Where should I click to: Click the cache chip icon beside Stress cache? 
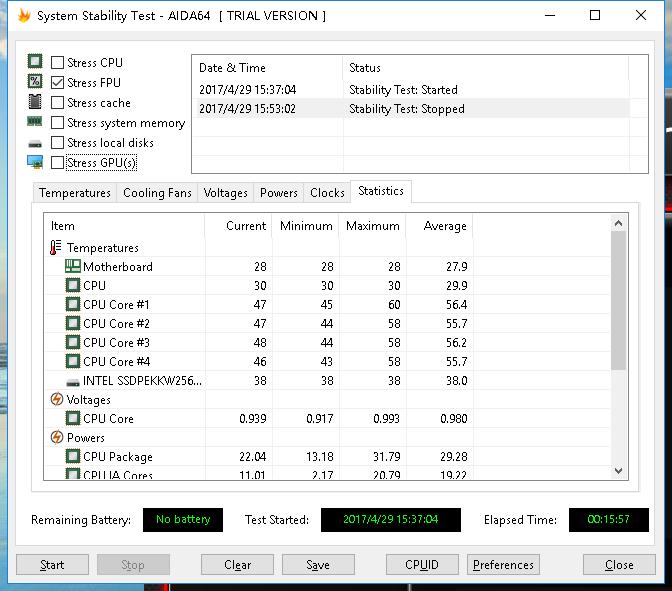click(35, 102)
